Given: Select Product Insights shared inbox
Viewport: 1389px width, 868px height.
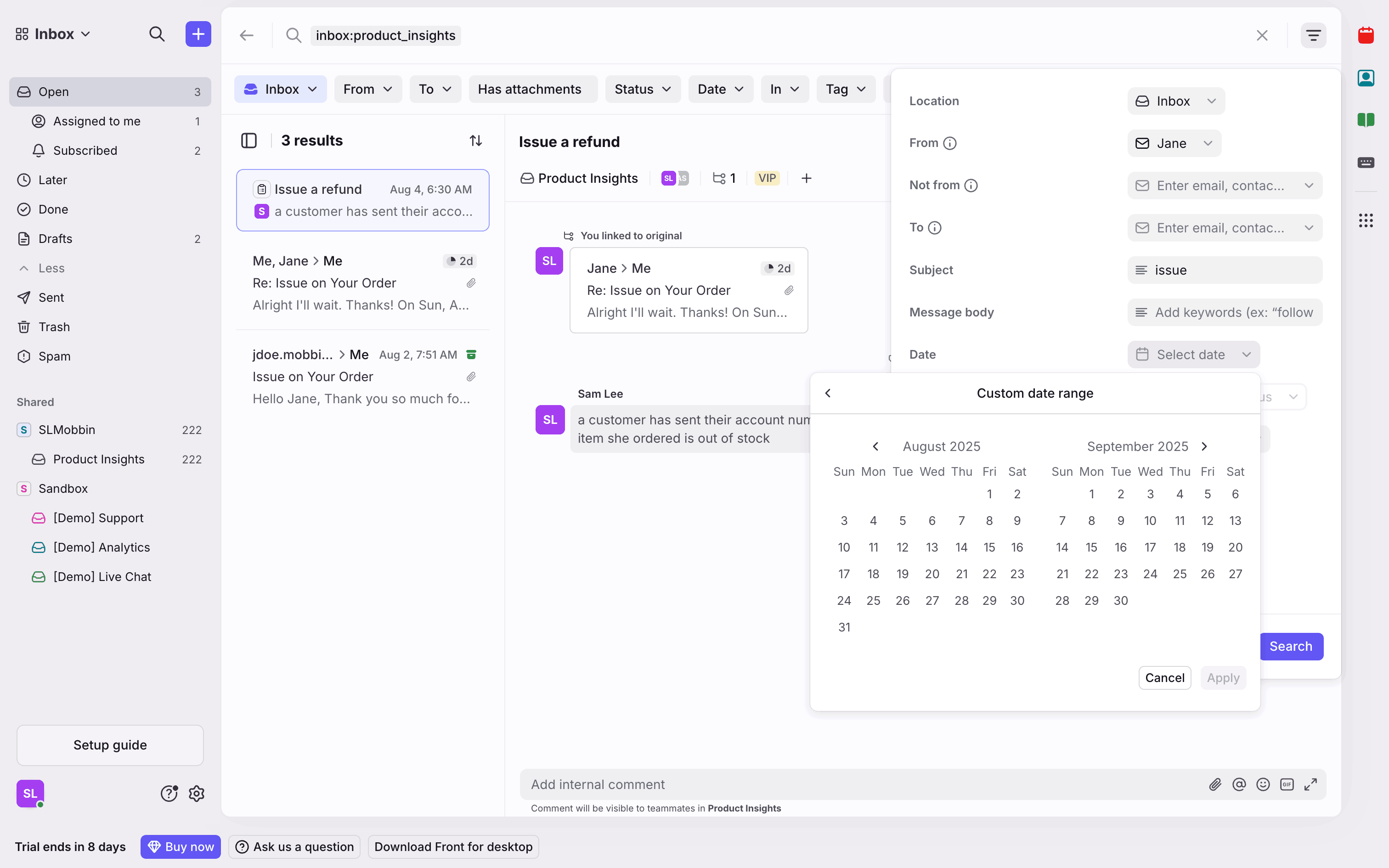Looking at the screenshot, I should 99,459.
